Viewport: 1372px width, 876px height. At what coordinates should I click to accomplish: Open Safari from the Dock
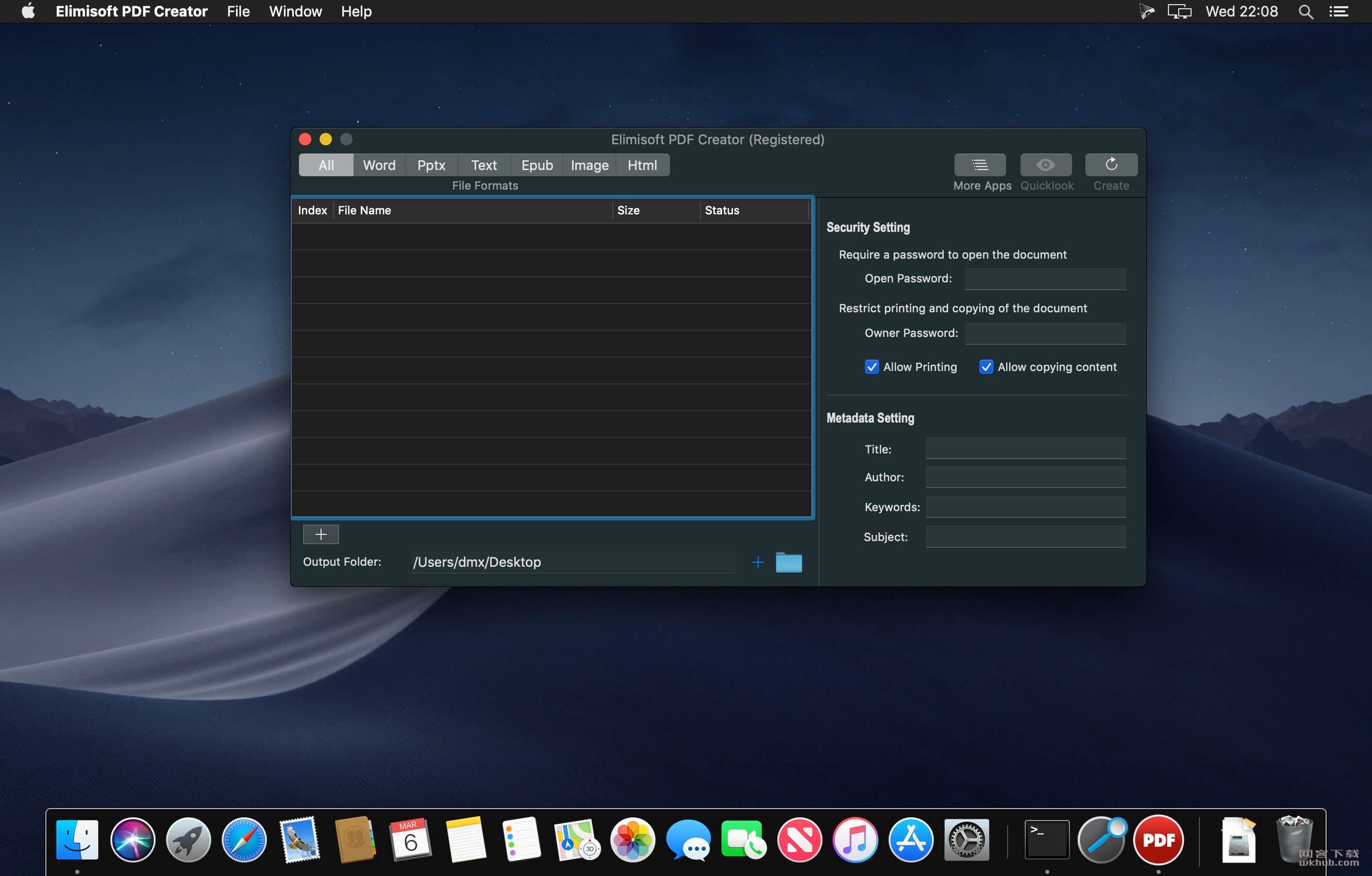244,839
